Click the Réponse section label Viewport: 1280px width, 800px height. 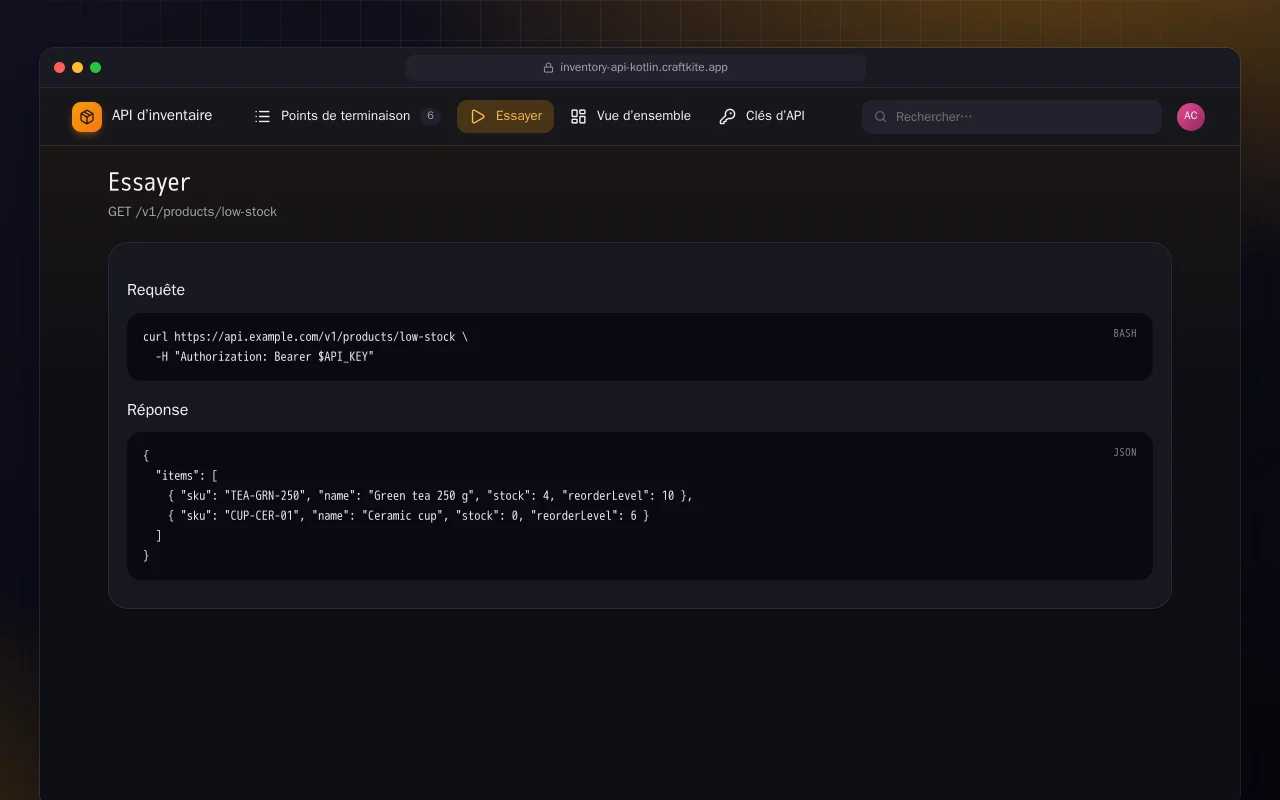click(x=157, y=410)
